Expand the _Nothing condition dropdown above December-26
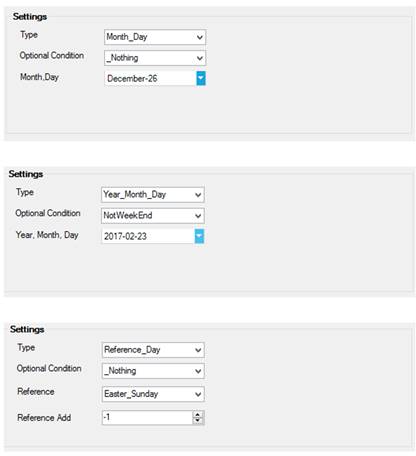The height and width of the screenshot is (456, 416). 155,58
